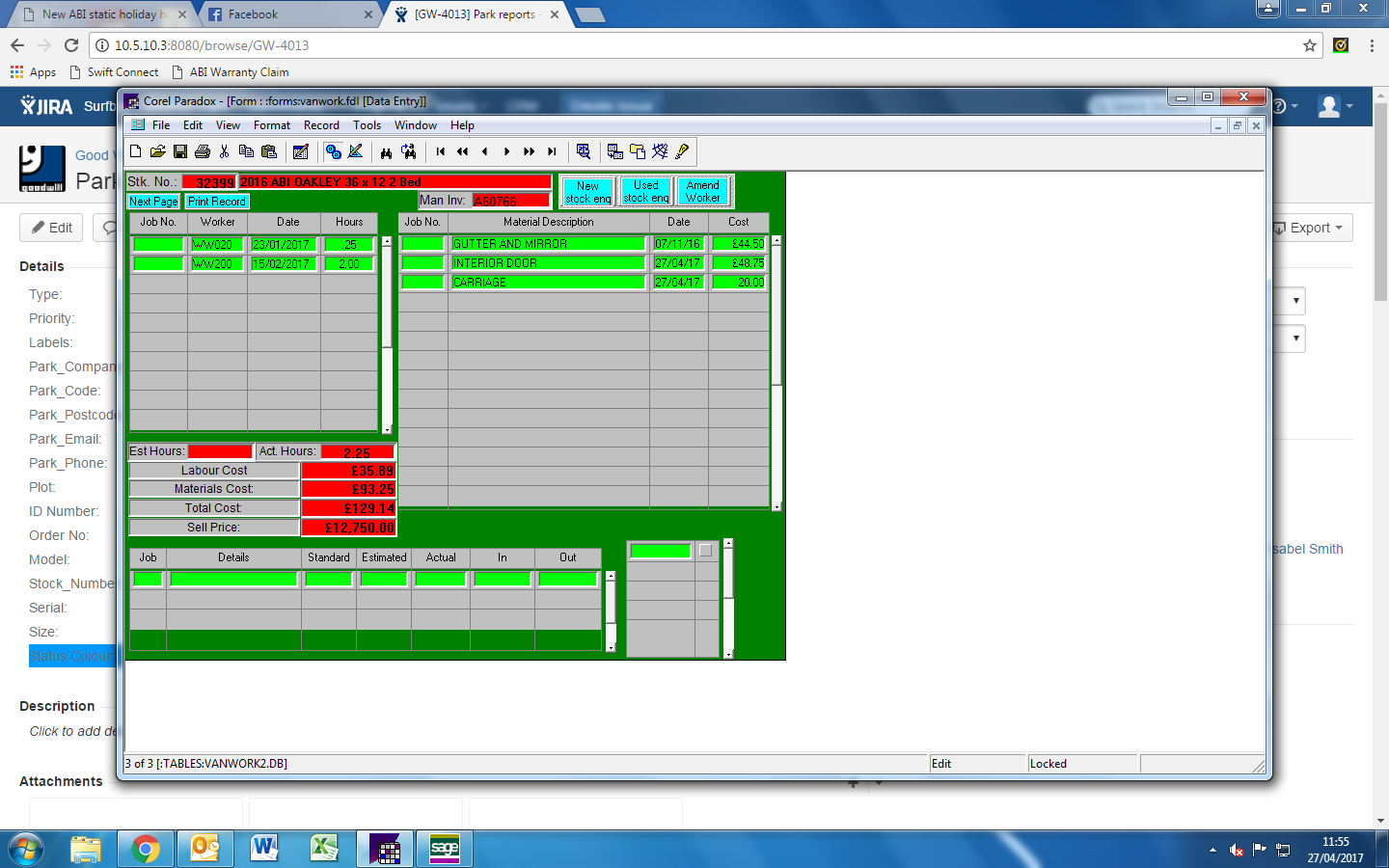Paste using the clipboard toolbar icon
This screenshot has width=1389, height=868.
(269, 151)
